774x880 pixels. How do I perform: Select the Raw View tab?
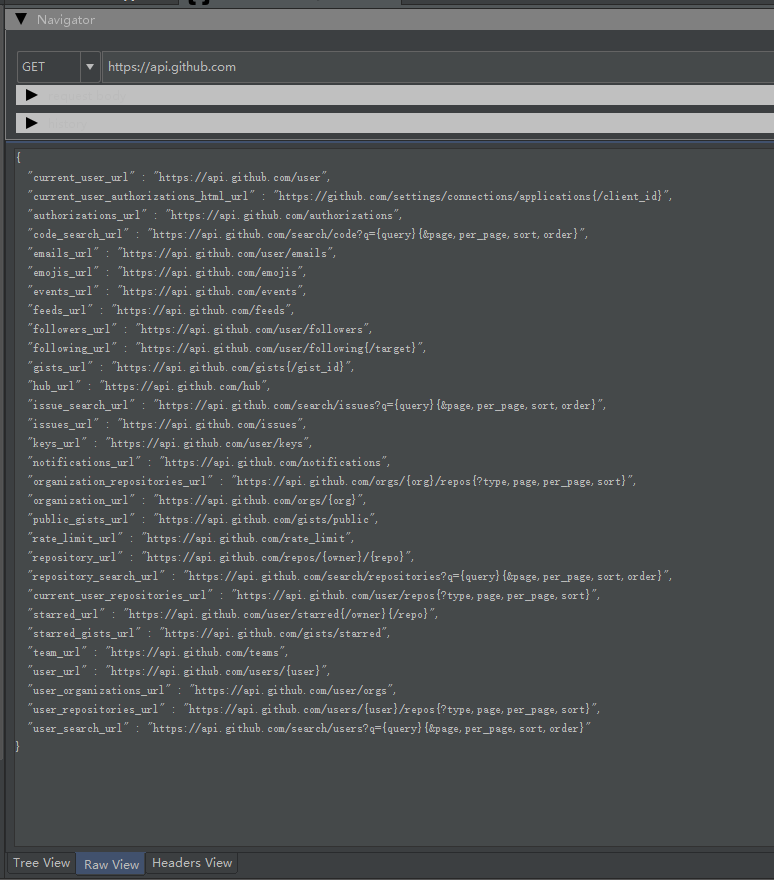coord(111,864)
